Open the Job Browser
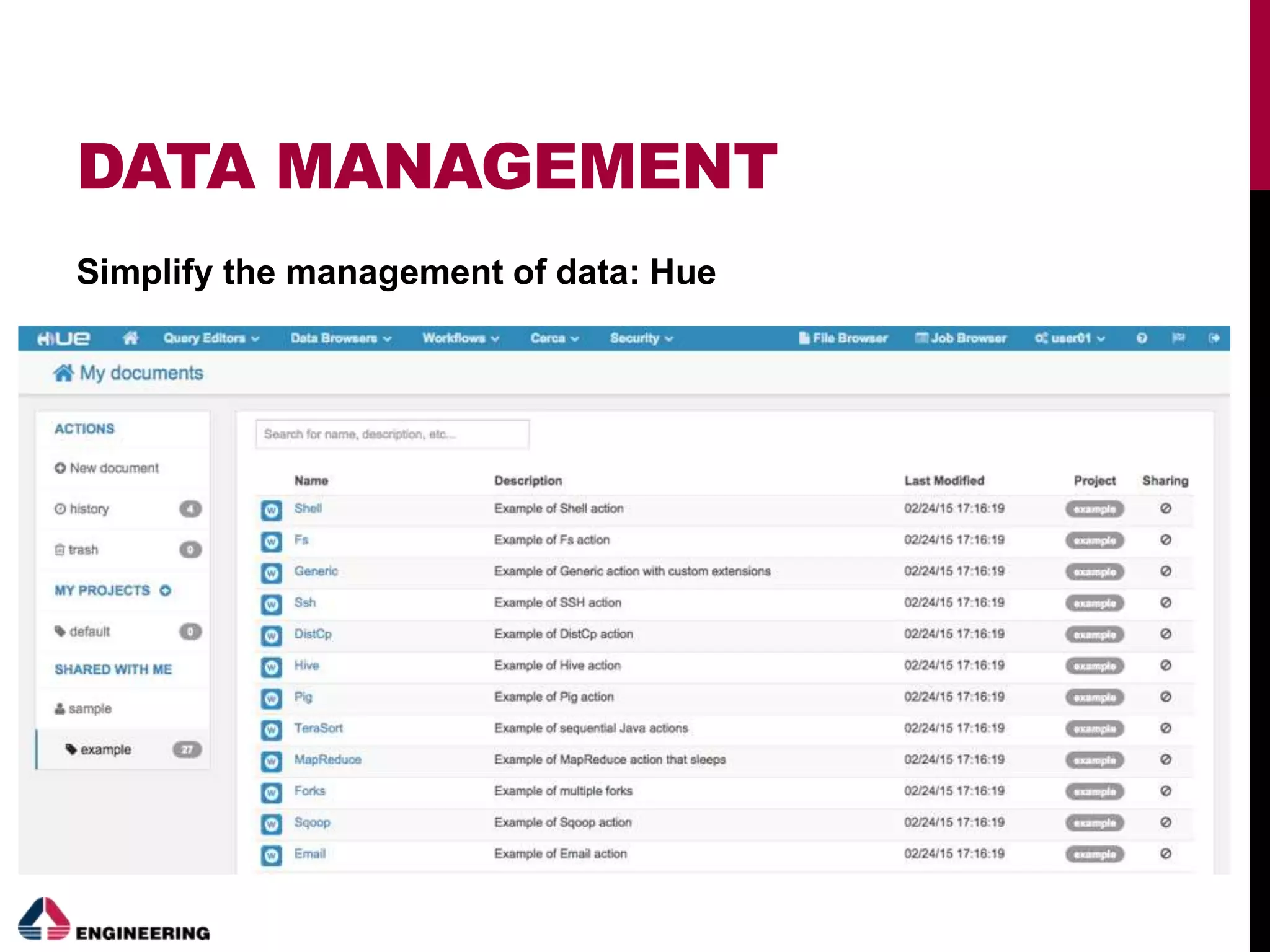1270x952 pixels. [x=961, y=338]
